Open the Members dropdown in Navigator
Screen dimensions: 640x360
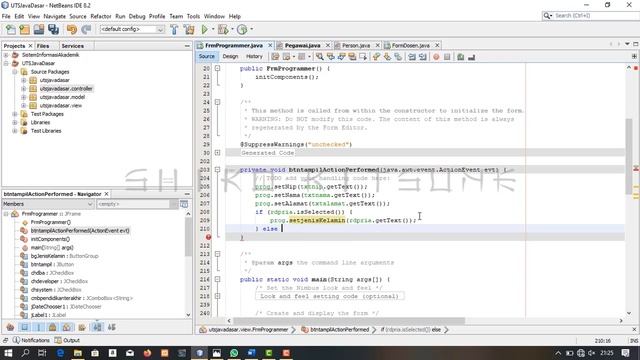click(x=48, y=204)
